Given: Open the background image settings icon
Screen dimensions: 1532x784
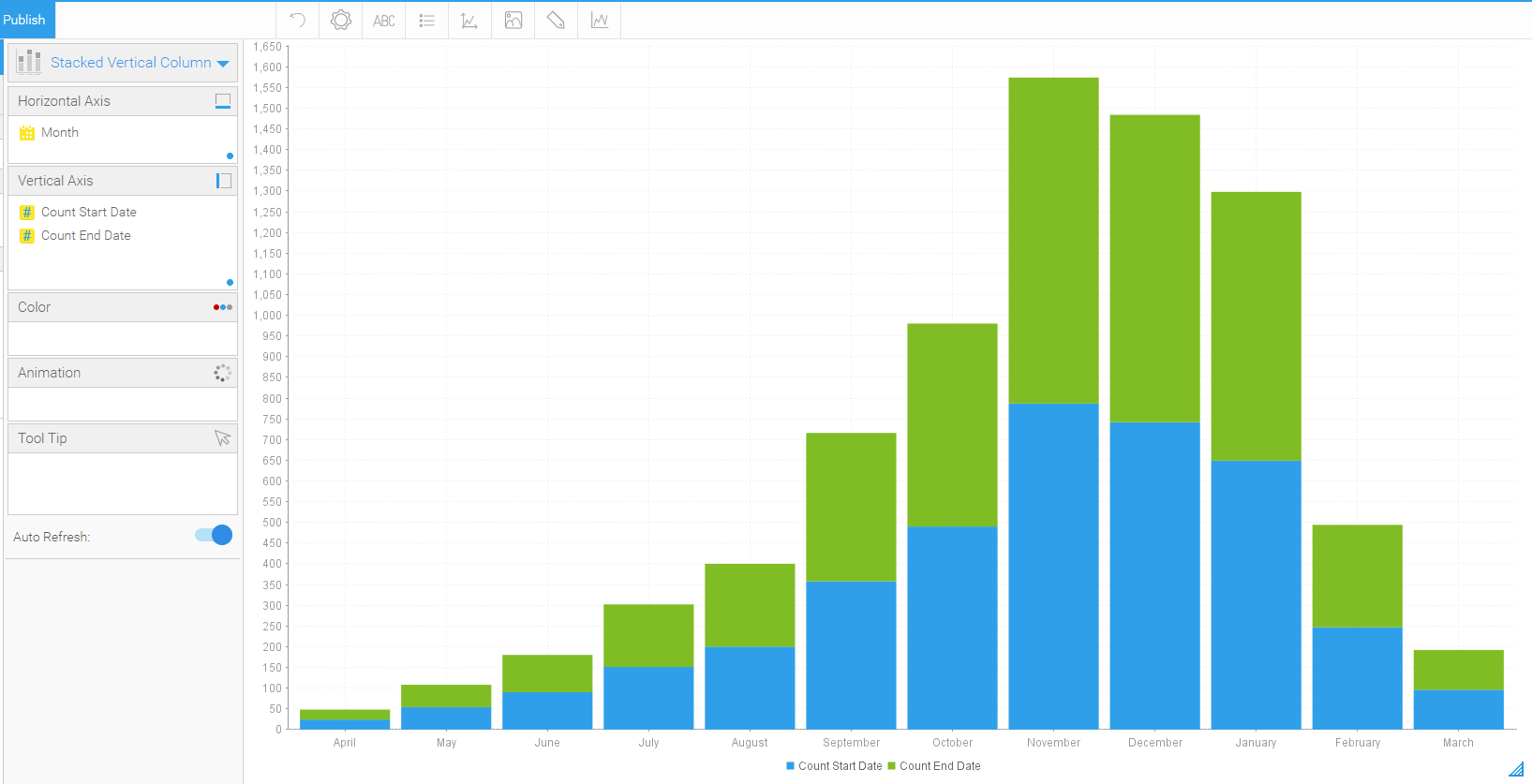Looking at the screenshot, I should tap(513, 21).
